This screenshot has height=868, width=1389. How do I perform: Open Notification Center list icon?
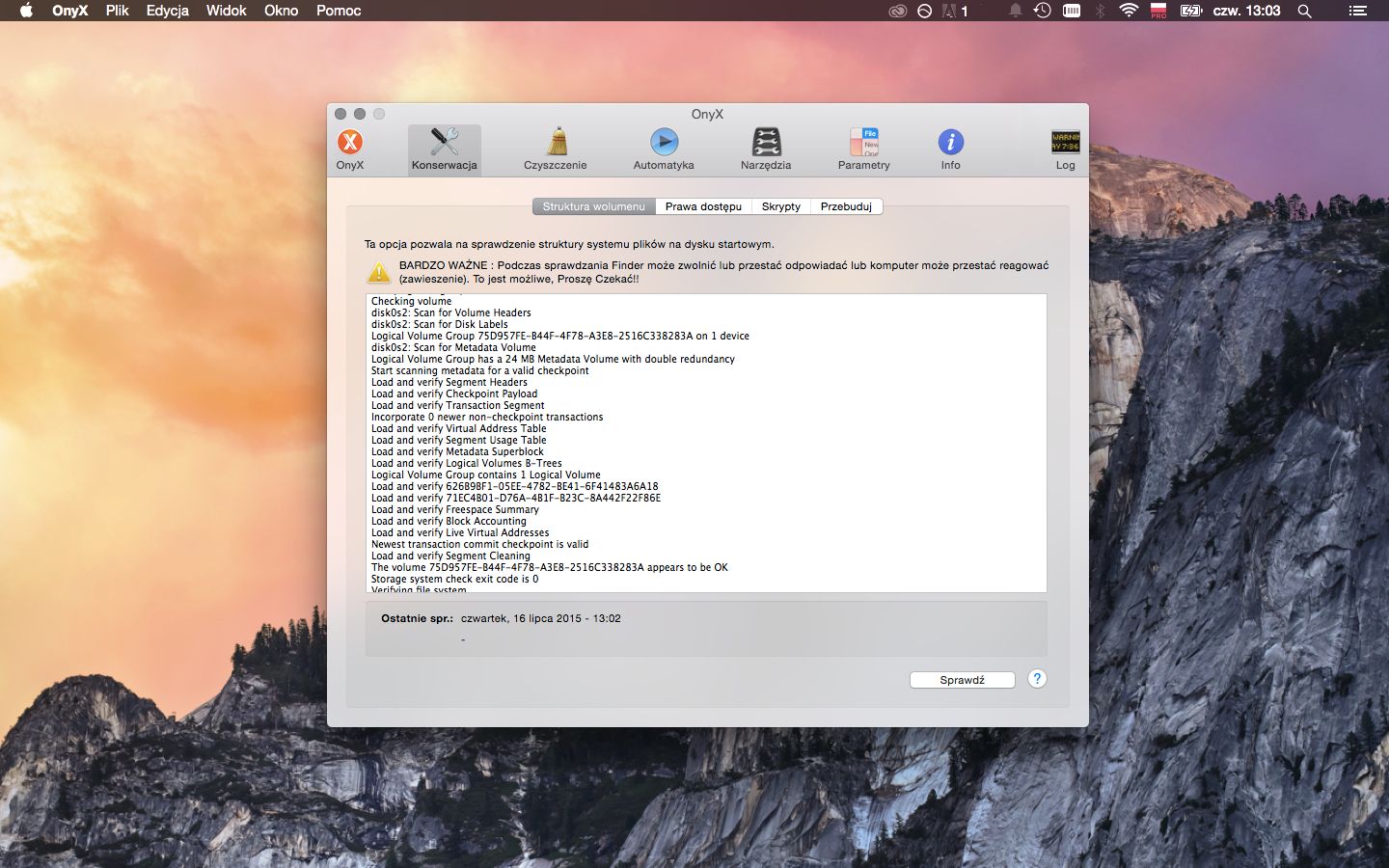click(1357, 11)
